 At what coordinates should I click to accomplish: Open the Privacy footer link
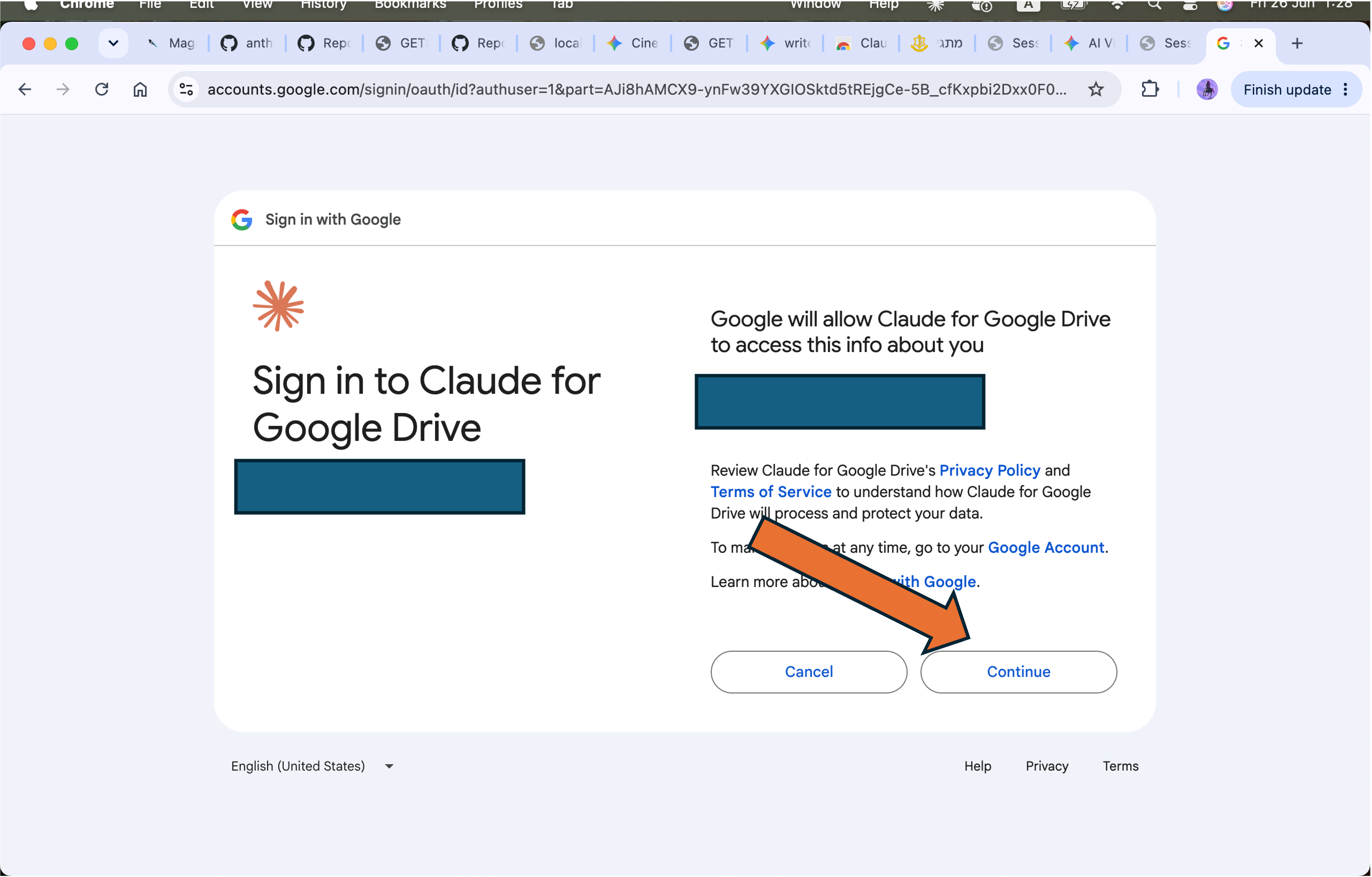[1047, 766]
